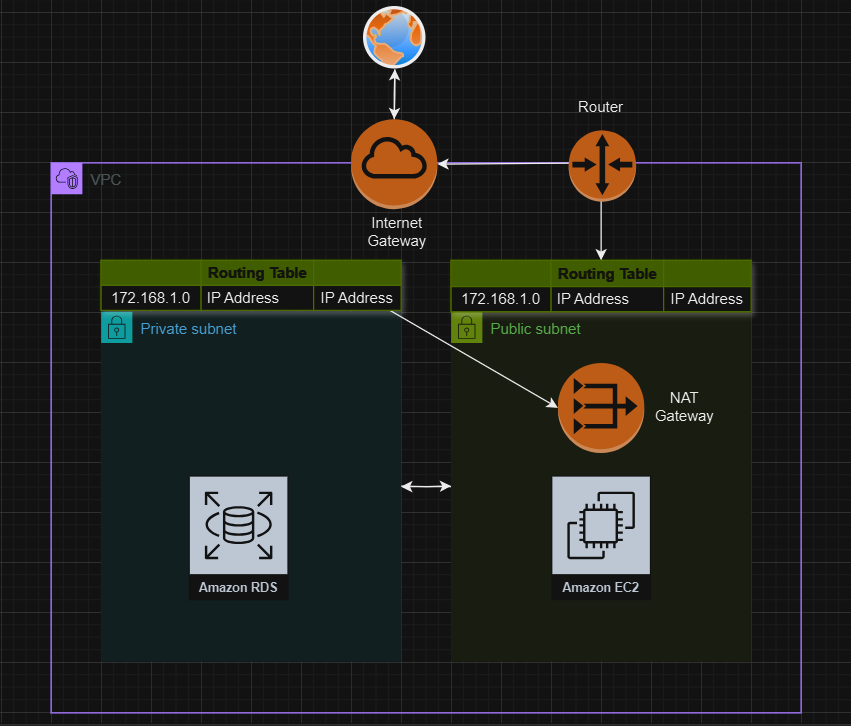Viewport: 851px width, 726px height.
Task: Select last IP Address cell in public table
Action: pos(706,298)
